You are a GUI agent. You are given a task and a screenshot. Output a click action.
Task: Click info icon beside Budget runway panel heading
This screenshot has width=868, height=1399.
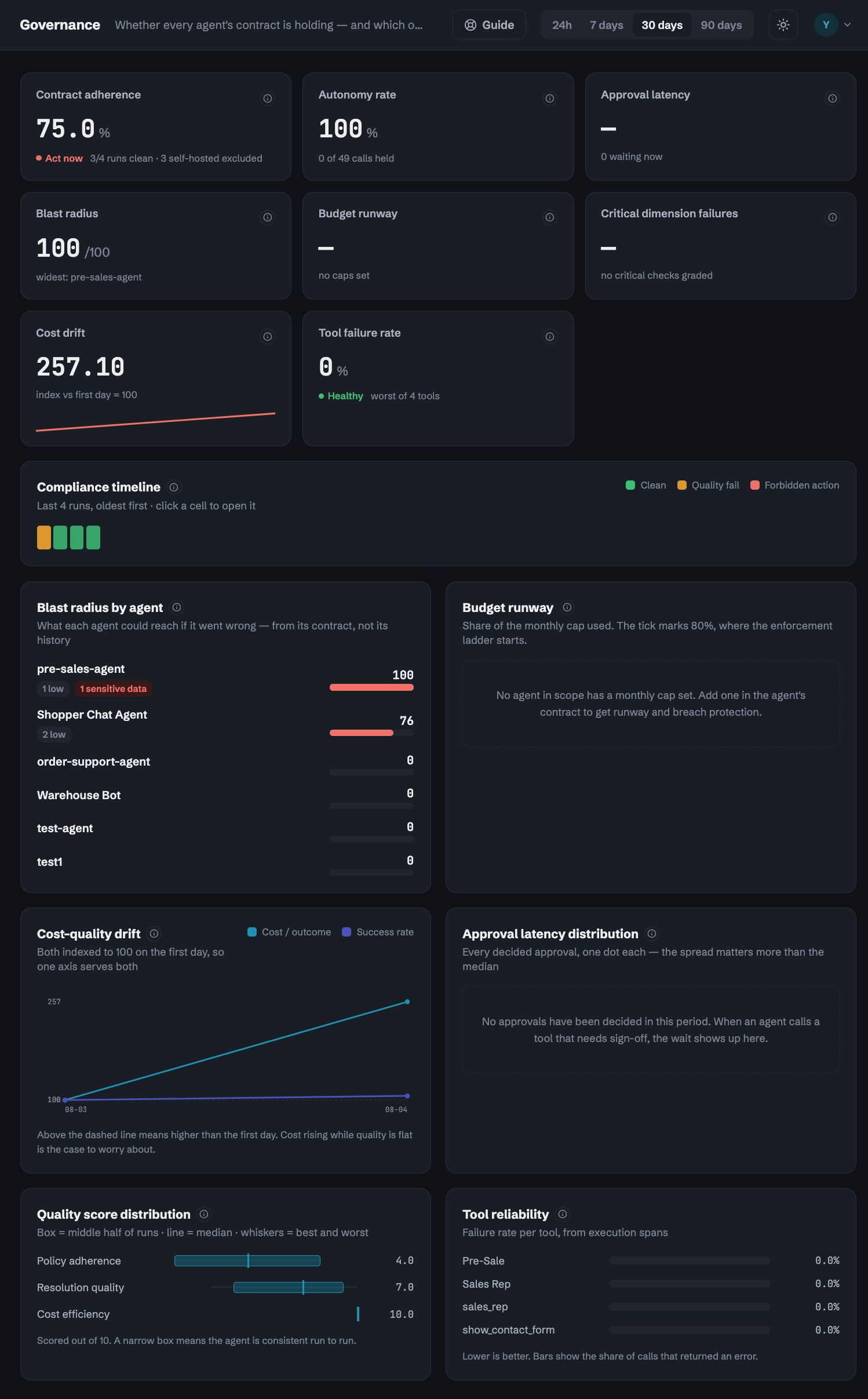(567, 607)
